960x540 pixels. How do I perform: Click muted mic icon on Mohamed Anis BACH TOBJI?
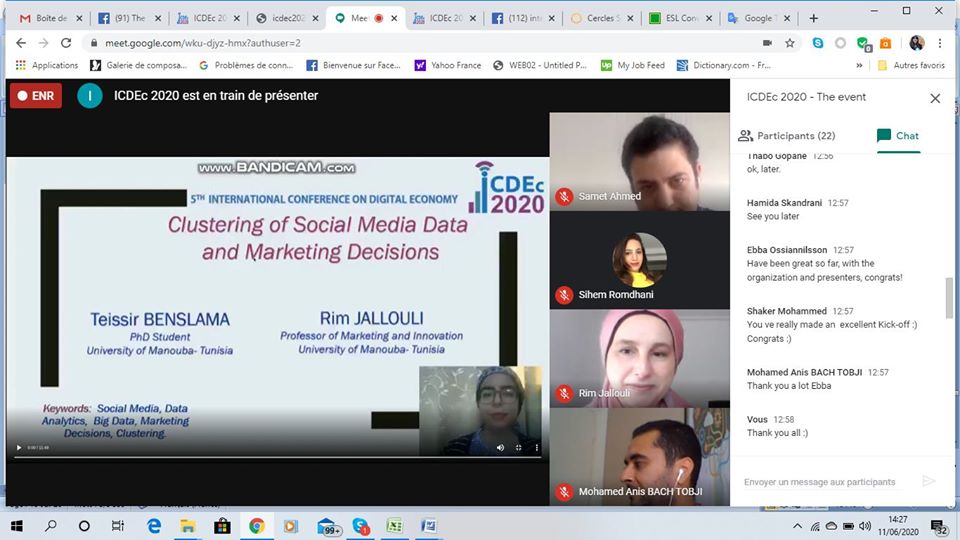point(564,492)
